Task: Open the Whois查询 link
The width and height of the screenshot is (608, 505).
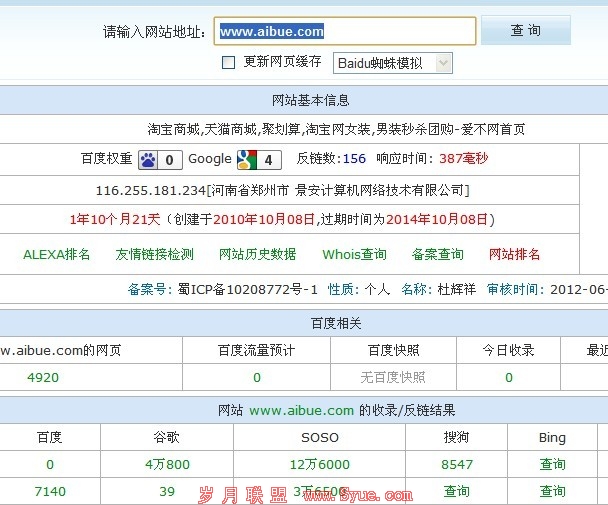Action: point(354,254)
